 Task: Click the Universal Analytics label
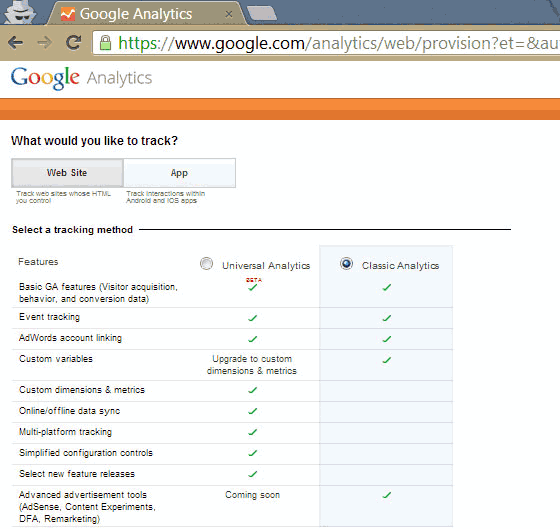(x=266, y=266)
